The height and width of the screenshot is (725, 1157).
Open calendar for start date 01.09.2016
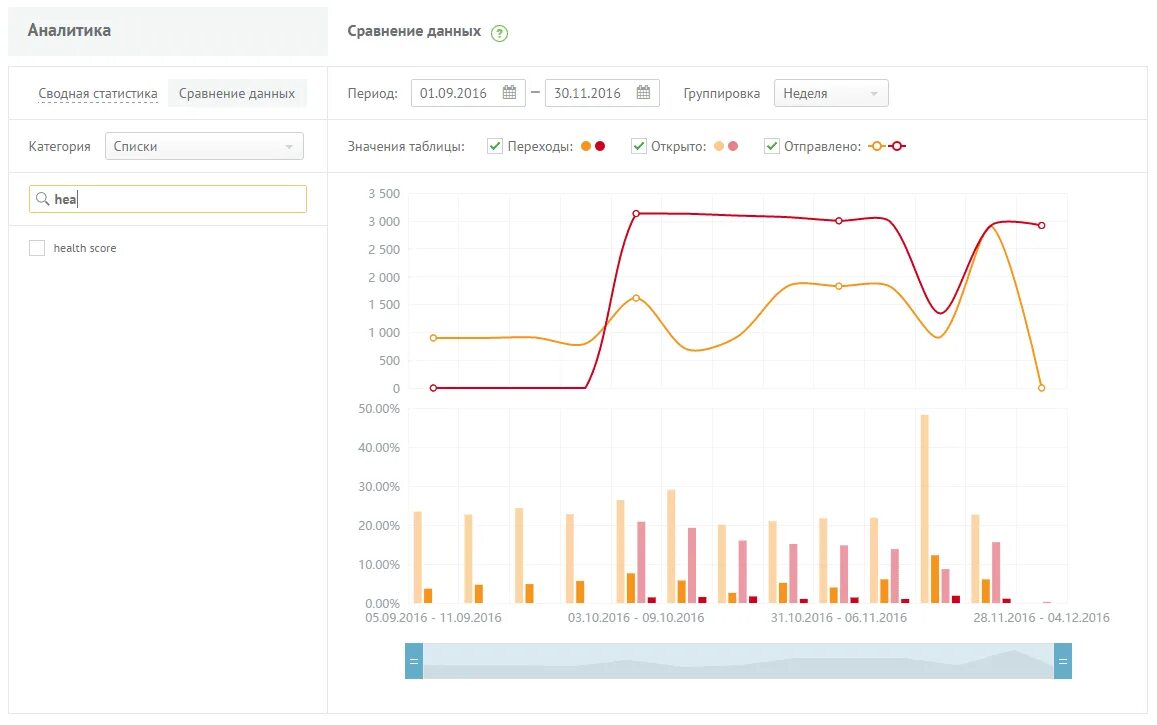[x=509, y=93]
